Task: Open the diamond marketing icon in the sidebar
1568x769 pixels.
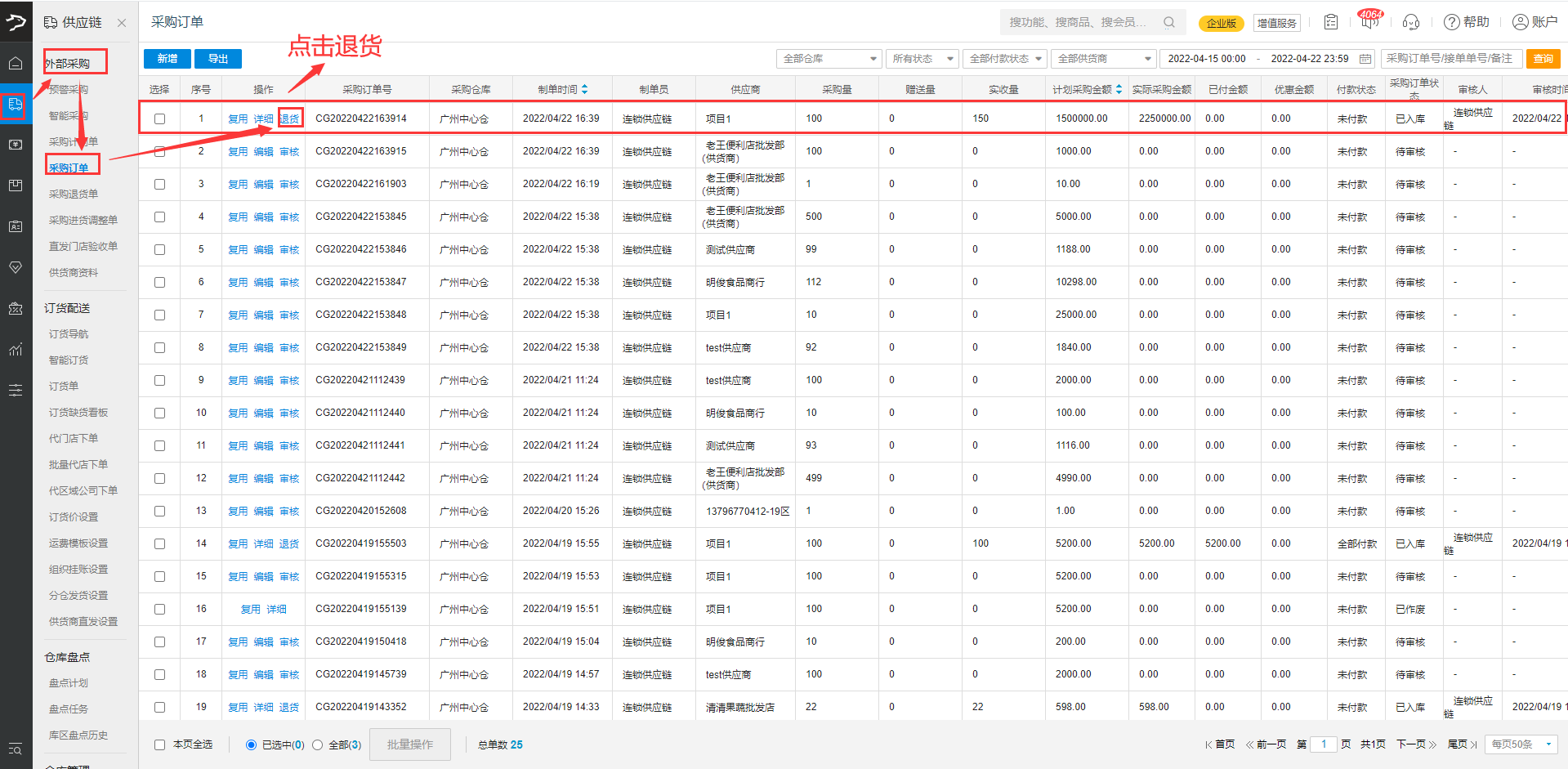Action: point(16,267)
